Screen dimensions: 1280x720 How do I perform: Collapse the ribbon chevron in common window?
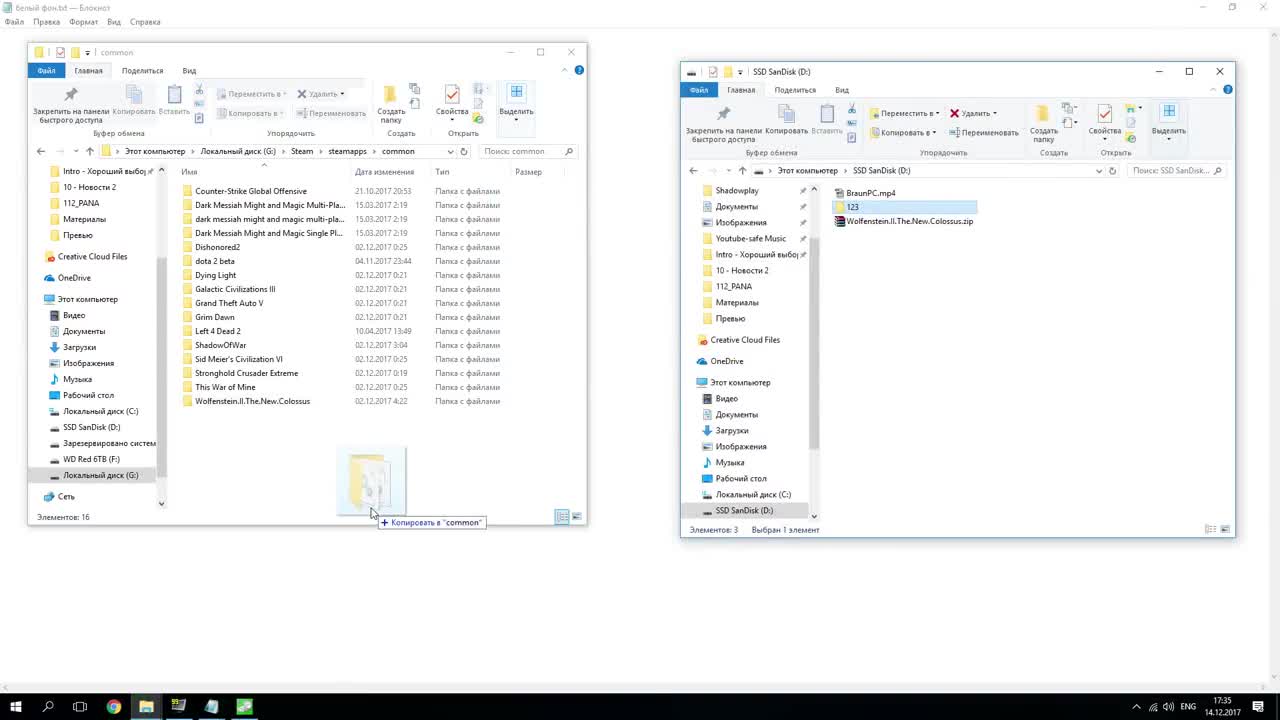pyautogui.click(x=565, y=70)
